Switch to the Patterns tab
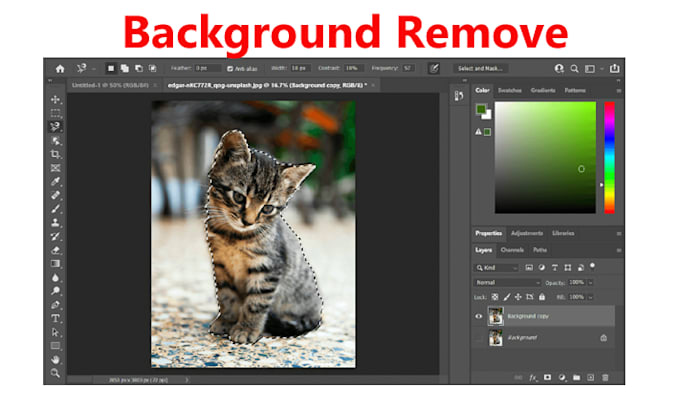Image resolution: width=680 pixels, height=411 pixels. click(x=575, y=91)
